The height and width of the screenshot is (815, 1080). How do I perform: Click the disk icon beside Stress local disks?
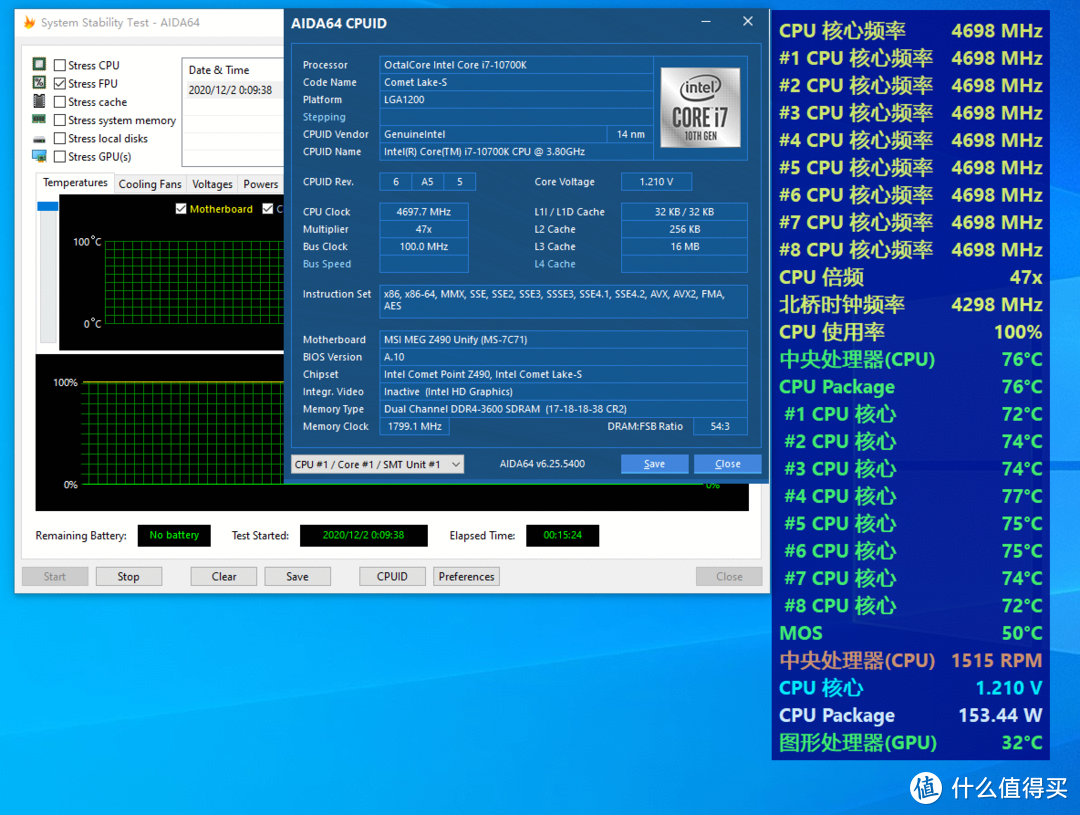(x=39, y=138)
